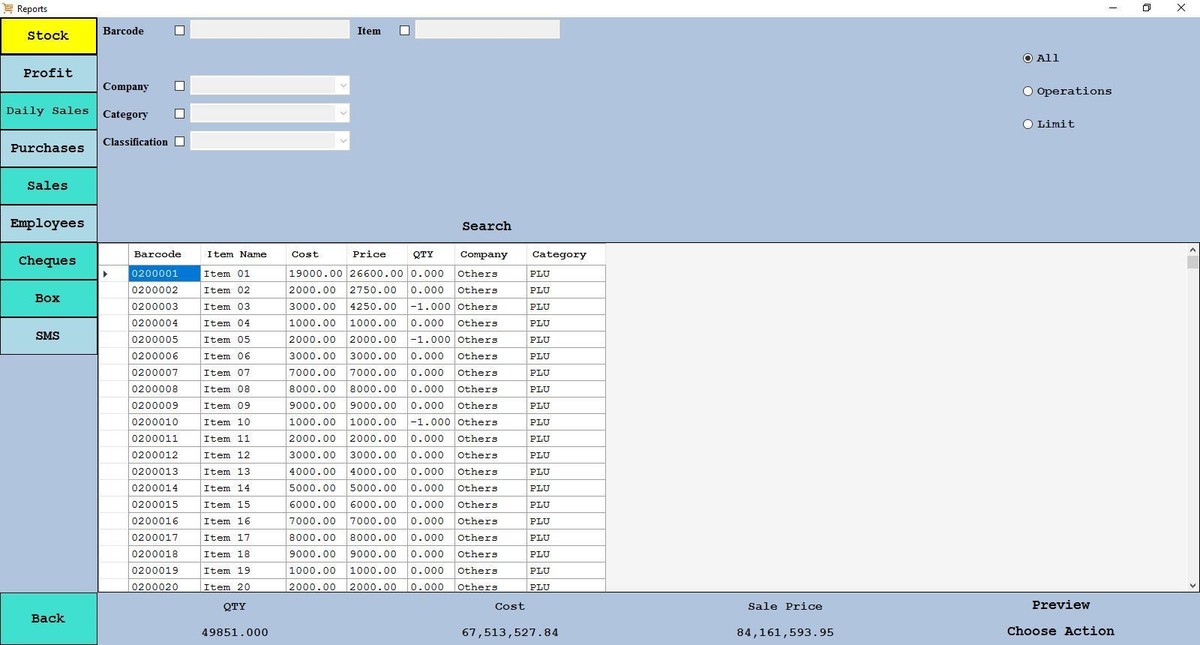The height and width of the screenshot is (645, 1200).
Task: Expand the Company dropdown list
Action: (x=343, y=87)
